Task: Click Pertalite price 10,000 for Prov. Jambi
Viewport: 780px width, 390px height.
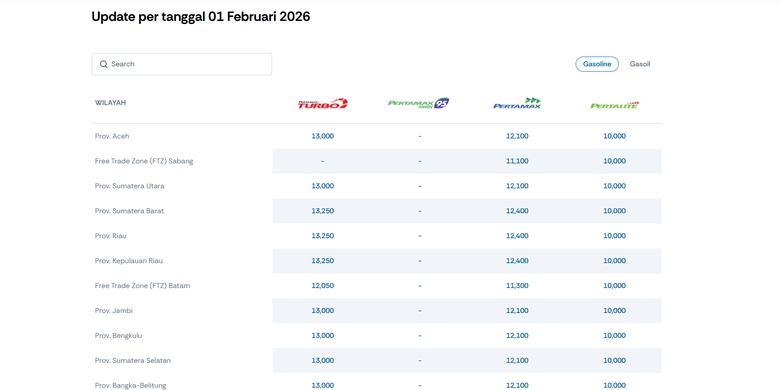Action: tap(614, 310)
